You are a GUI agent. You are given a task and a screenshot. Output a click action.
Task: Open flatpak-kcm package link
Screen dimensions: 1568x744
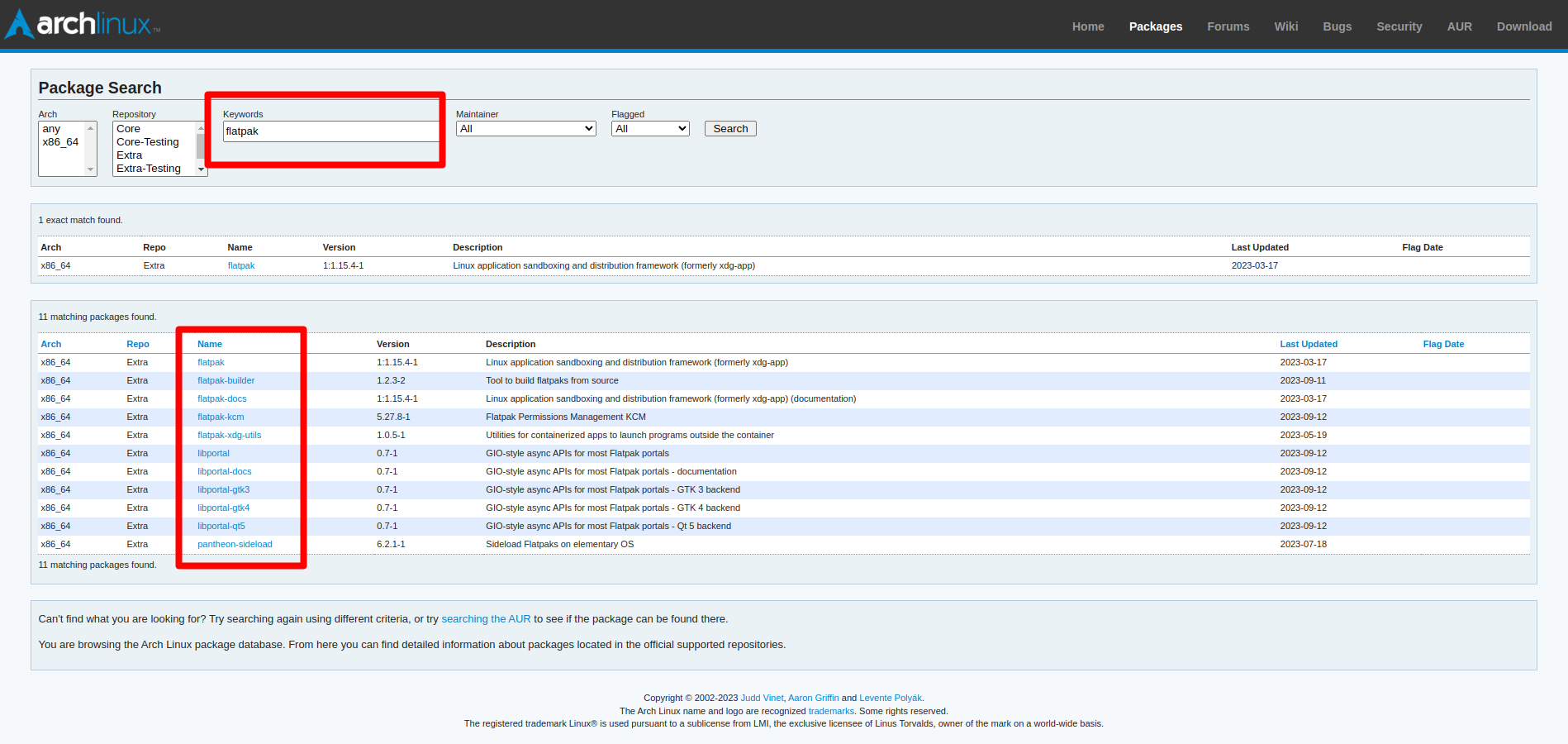click(221, 417)
